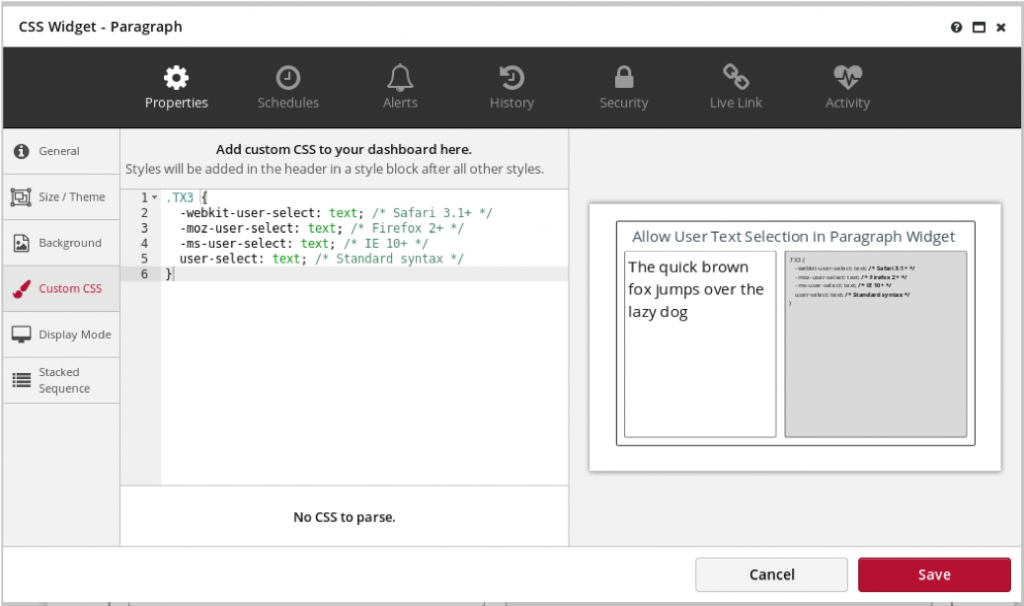Open the Activity heartbeat icon
The width and height of the screenshot is (1024, 606).
click(x=848, y=78)
